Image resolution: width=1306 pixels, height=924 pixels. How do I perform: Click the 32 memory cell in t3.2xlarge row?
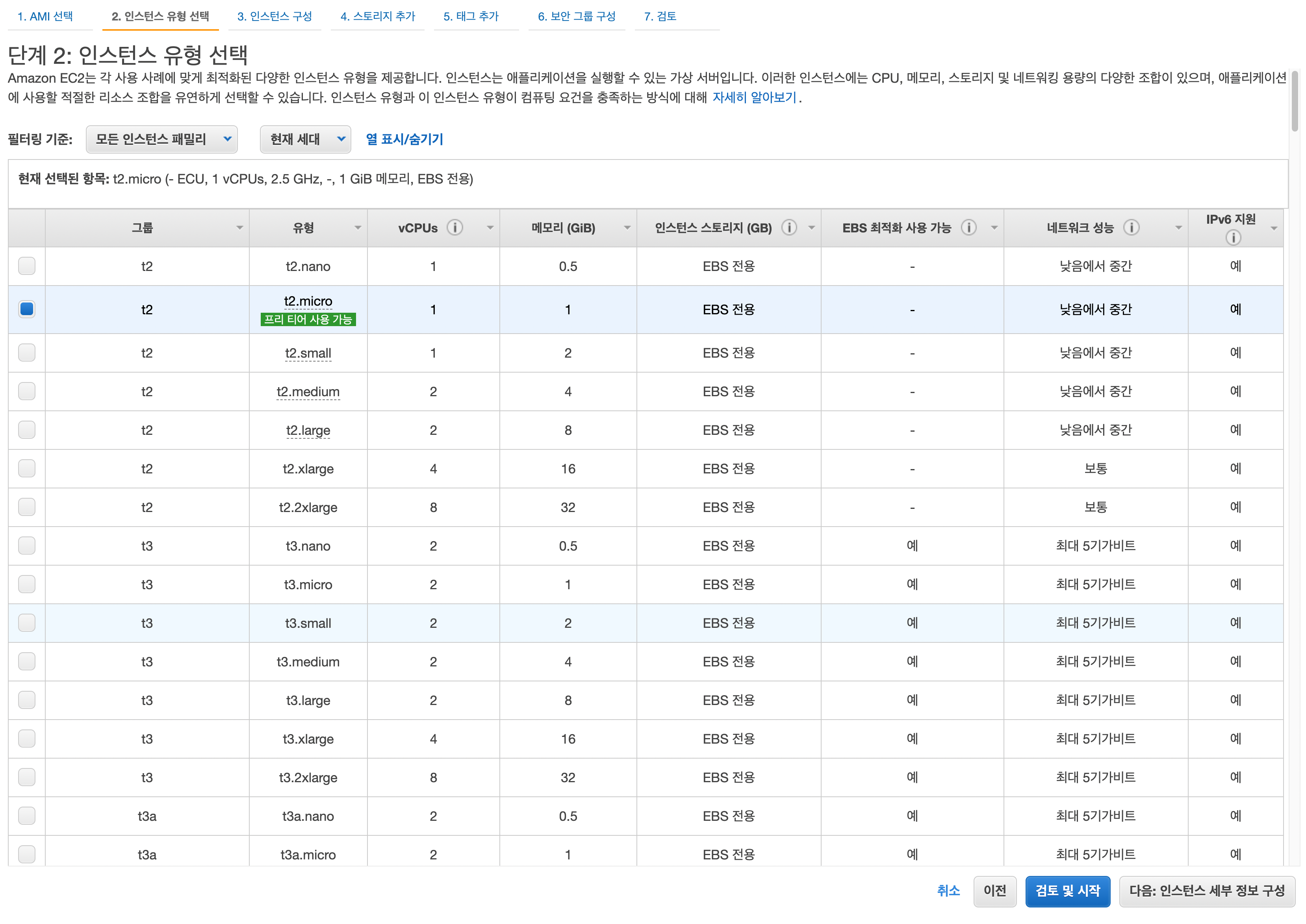pyautogui.click(x=568, y=777)
